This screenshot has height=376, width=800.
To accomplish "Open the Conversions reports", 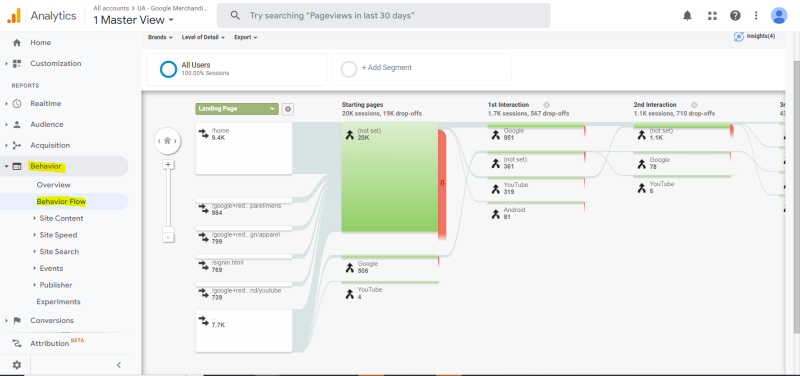I will (52, 321).
